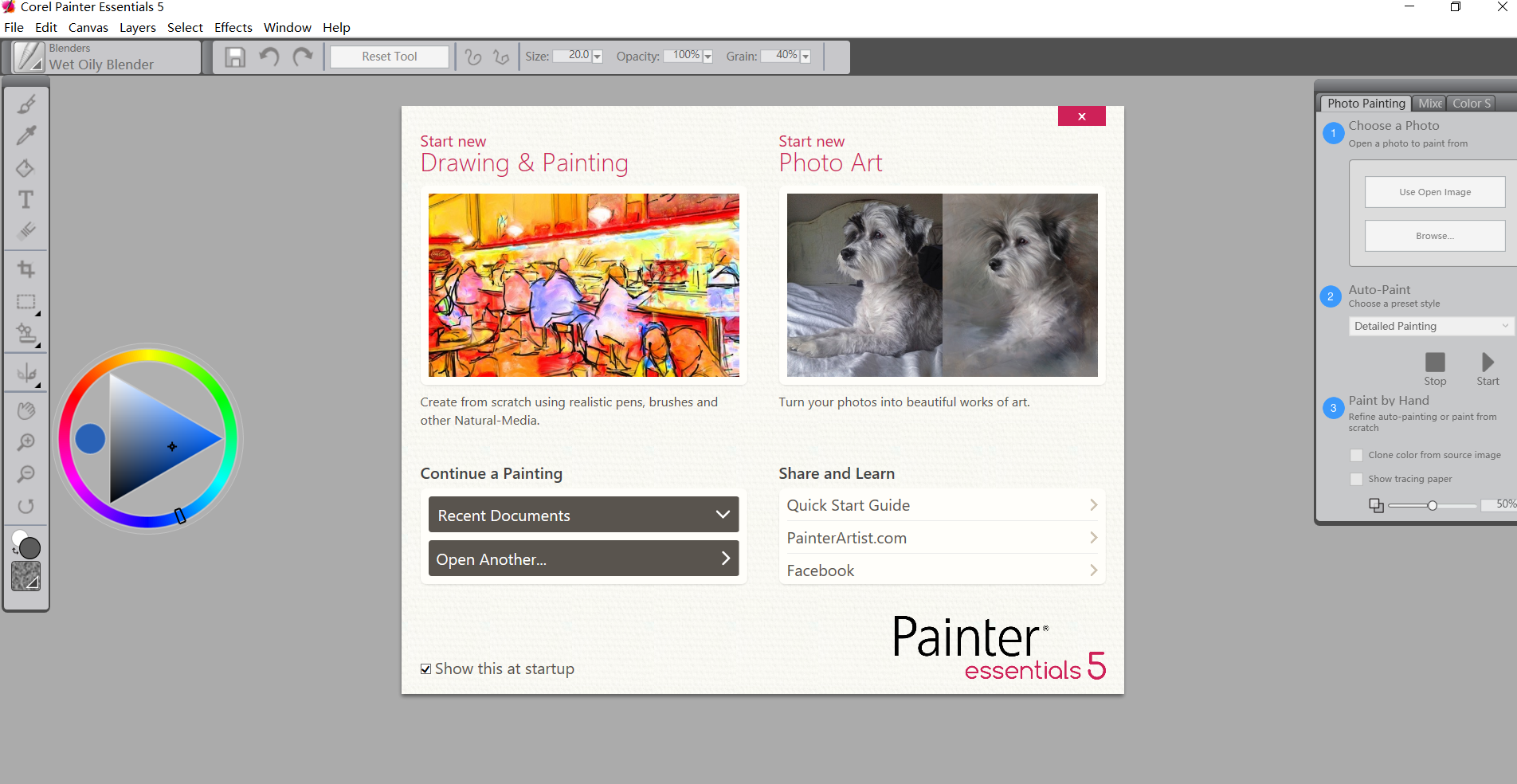Image resolution: width=1517 pixels, height=784 pixels.
Task: Click the freehand strokes icon
Action: [x=473, y=57]
